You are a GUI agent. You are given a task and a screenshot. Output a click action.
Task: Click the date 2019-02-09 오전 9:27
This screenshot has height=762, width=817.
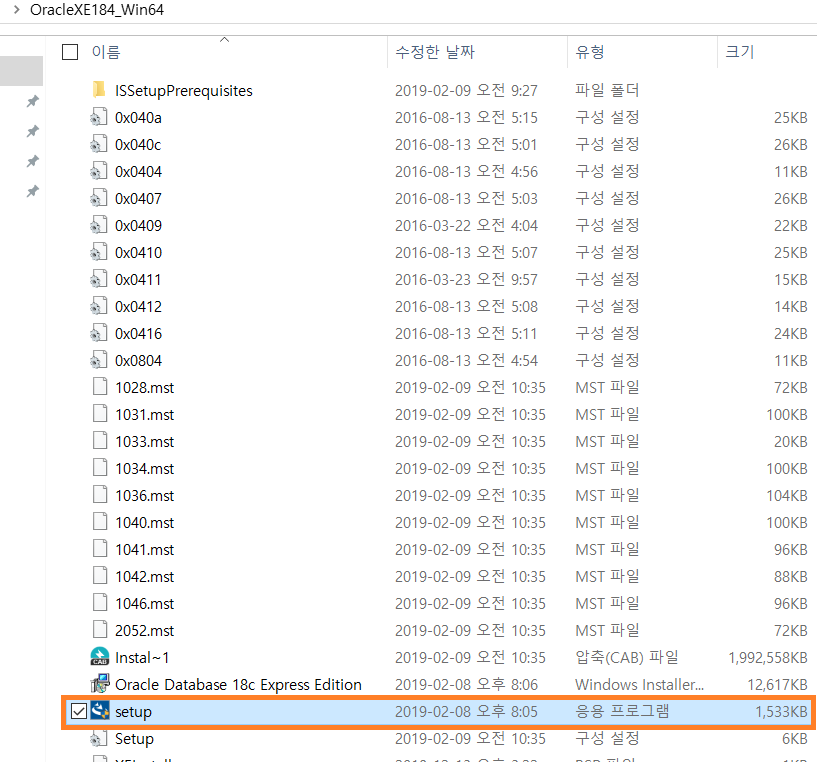(x=466, y=91)
